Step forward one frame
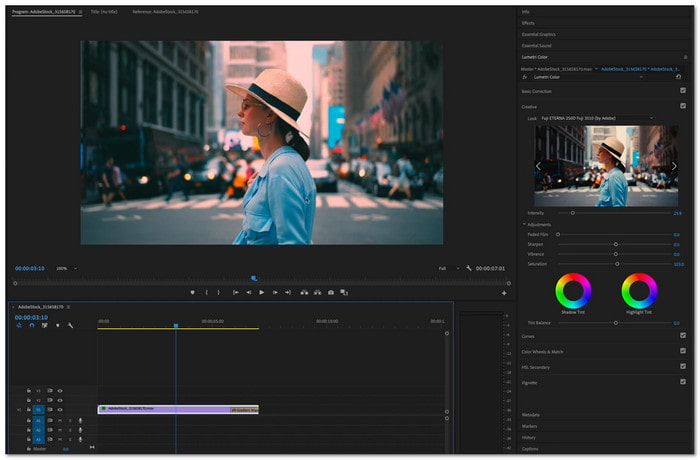Image resolution: width=700 pixels, height=460 pixels. (275, 293)
